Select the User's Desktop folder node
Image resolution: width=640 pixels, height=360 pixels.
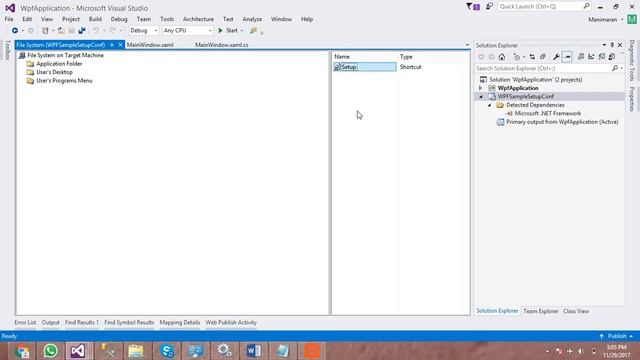click(54, 72)
